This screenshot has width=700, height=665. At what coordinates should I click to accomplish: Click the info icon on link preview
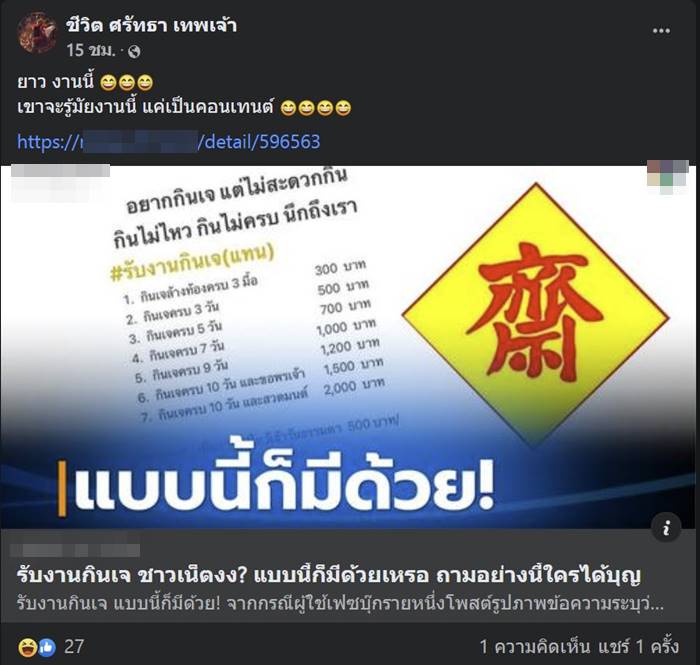(x=666, y=529)
